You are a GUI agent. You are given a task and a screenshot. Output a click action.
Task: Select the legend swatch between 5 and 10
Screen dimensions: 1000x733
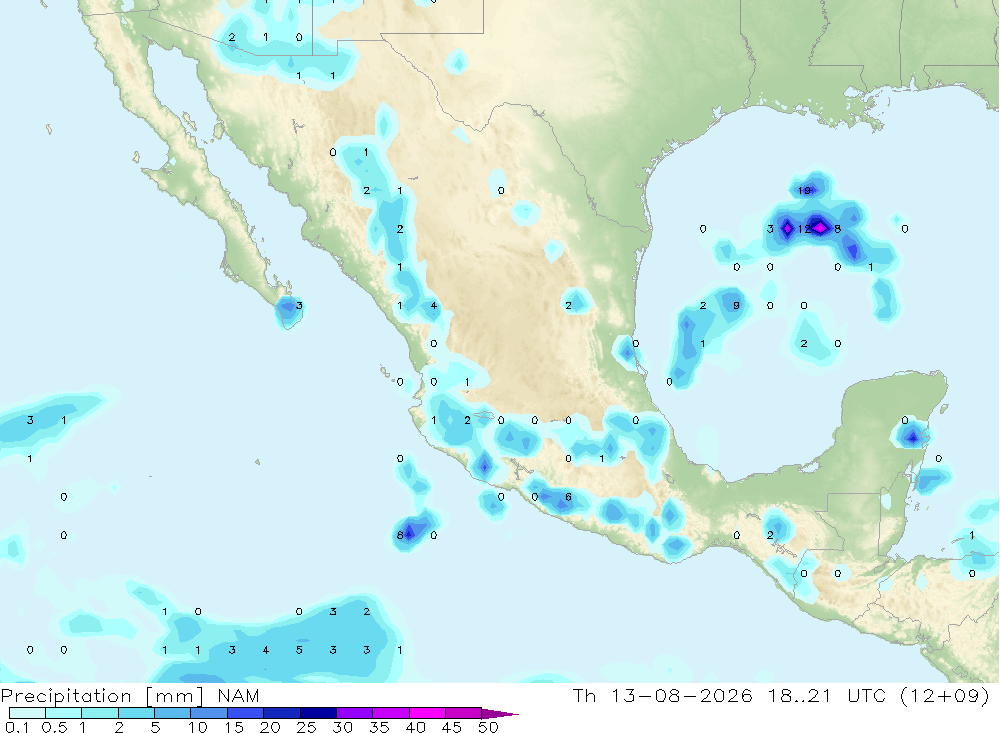pyautogui.click(x=172, y=713)
